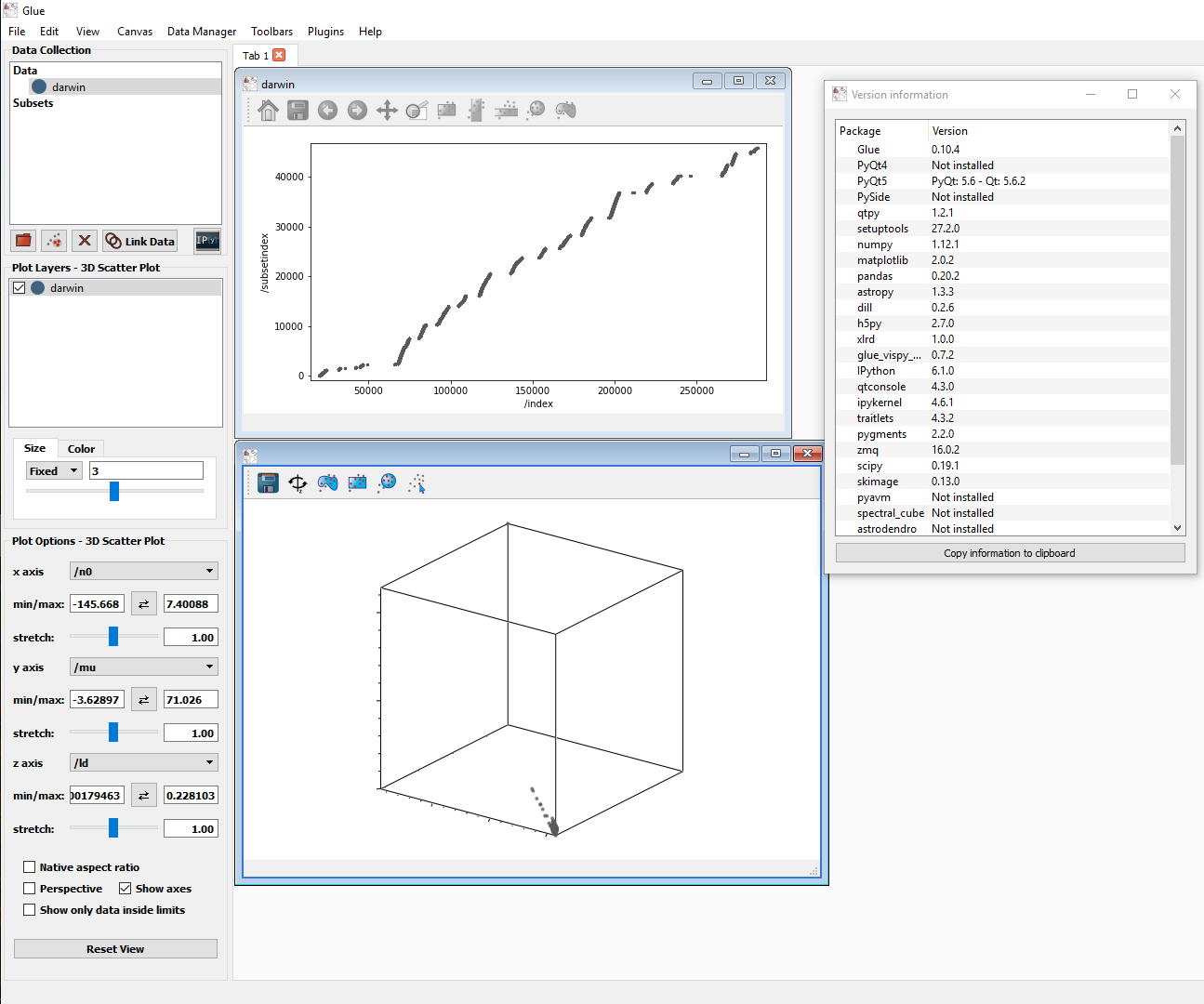Click the home icon to reset the darwin plot view
This screenshot has height=1004, width=1204.
coord(268,110)
